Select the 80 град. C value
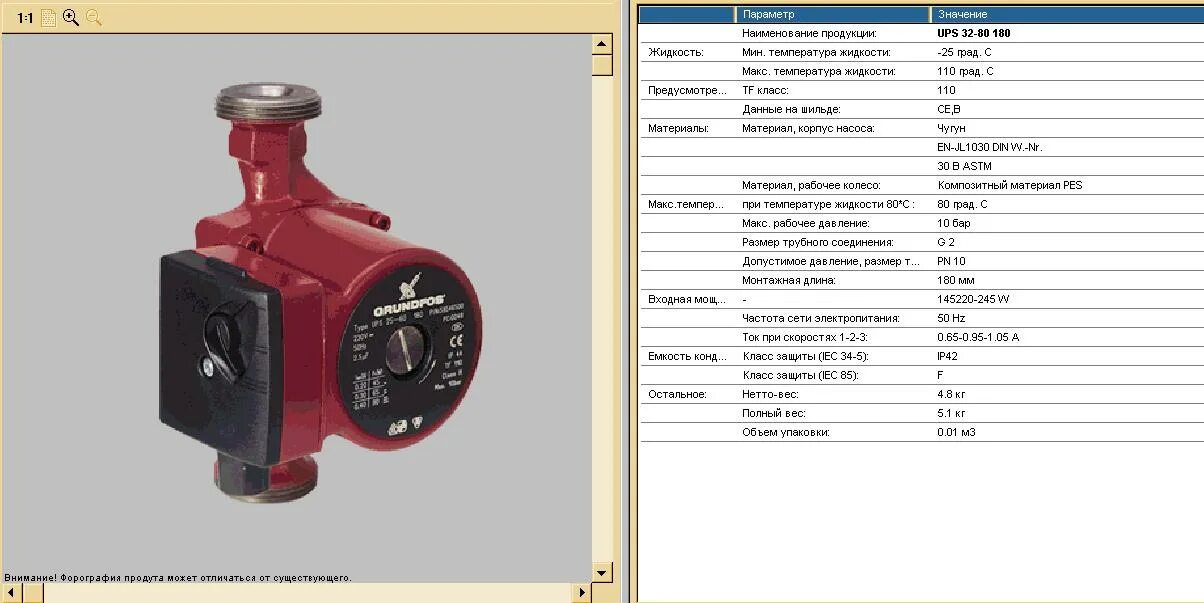The image size is (1204, 603). click(962, 204)
